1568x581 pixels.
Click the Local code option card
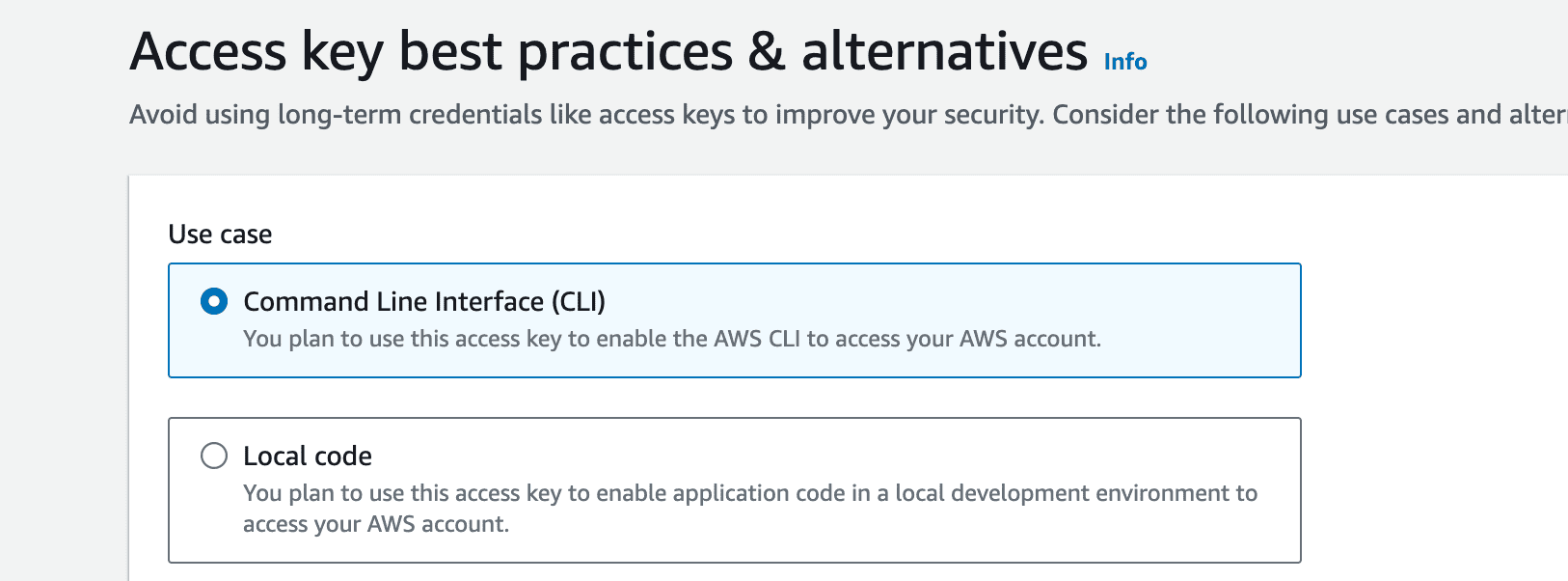(733, 489)
